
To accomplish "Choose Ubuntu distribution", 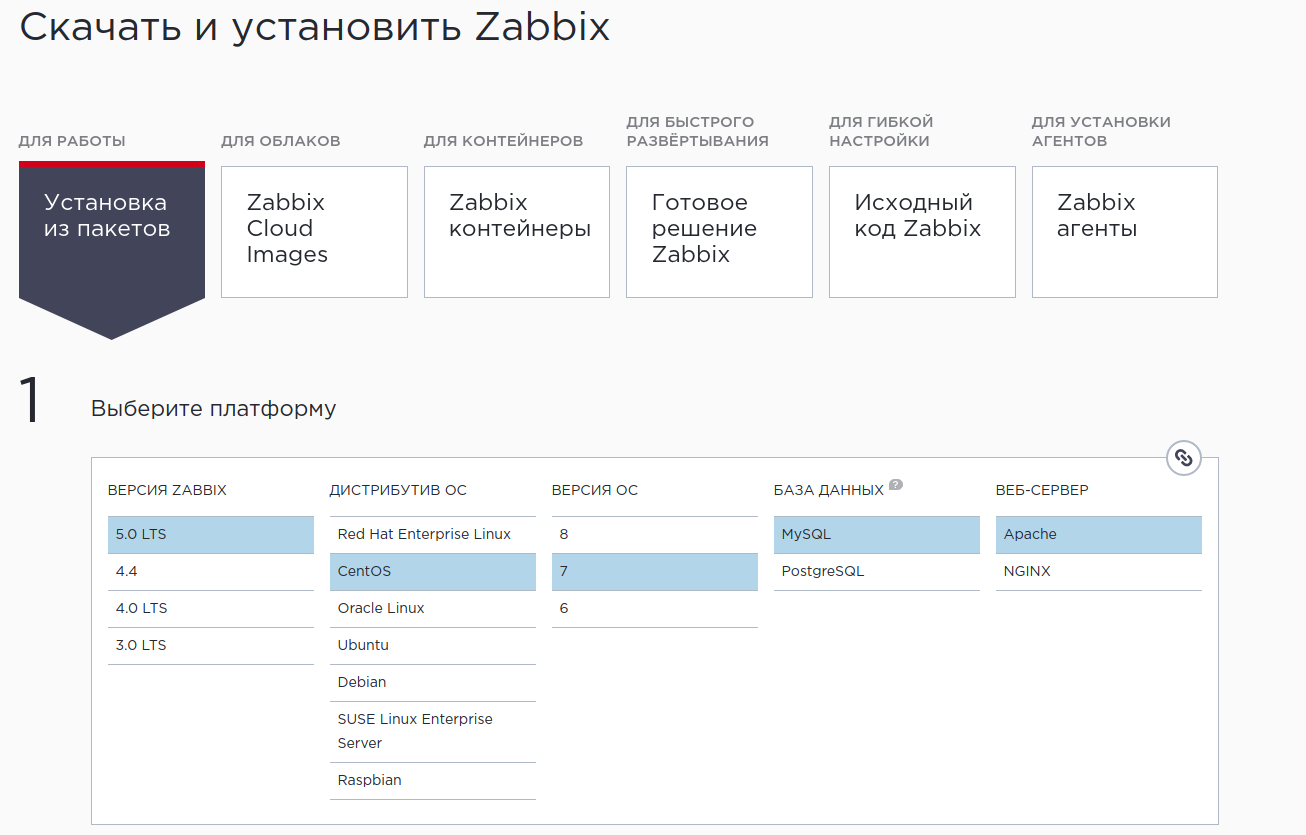I will [x=433, y=646].
